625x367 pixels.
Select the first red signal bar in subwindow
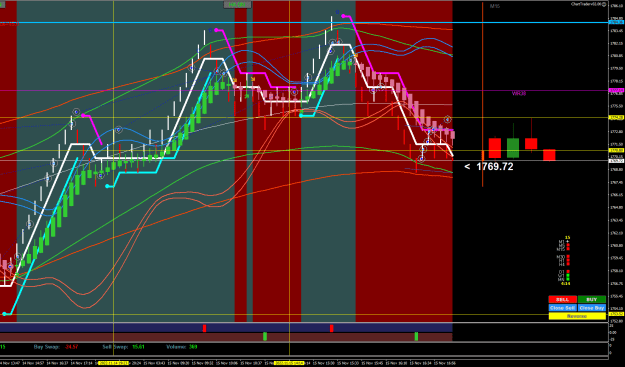(204, 328)
